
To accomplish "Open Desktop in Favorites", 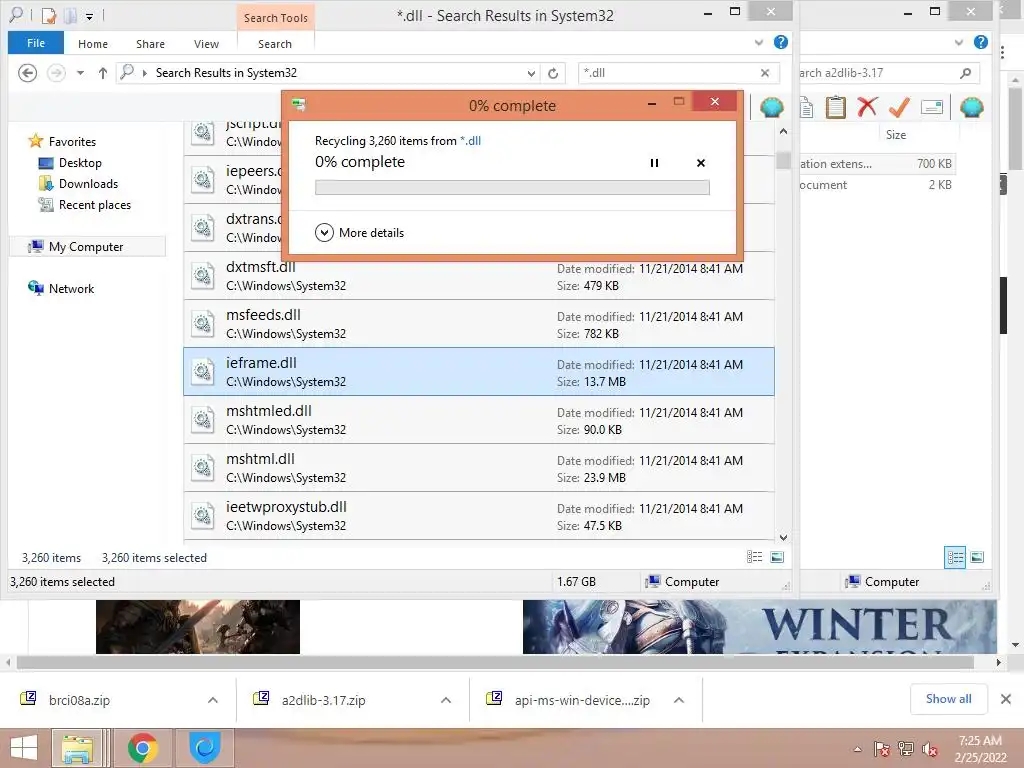I will (x=80, y=163).
